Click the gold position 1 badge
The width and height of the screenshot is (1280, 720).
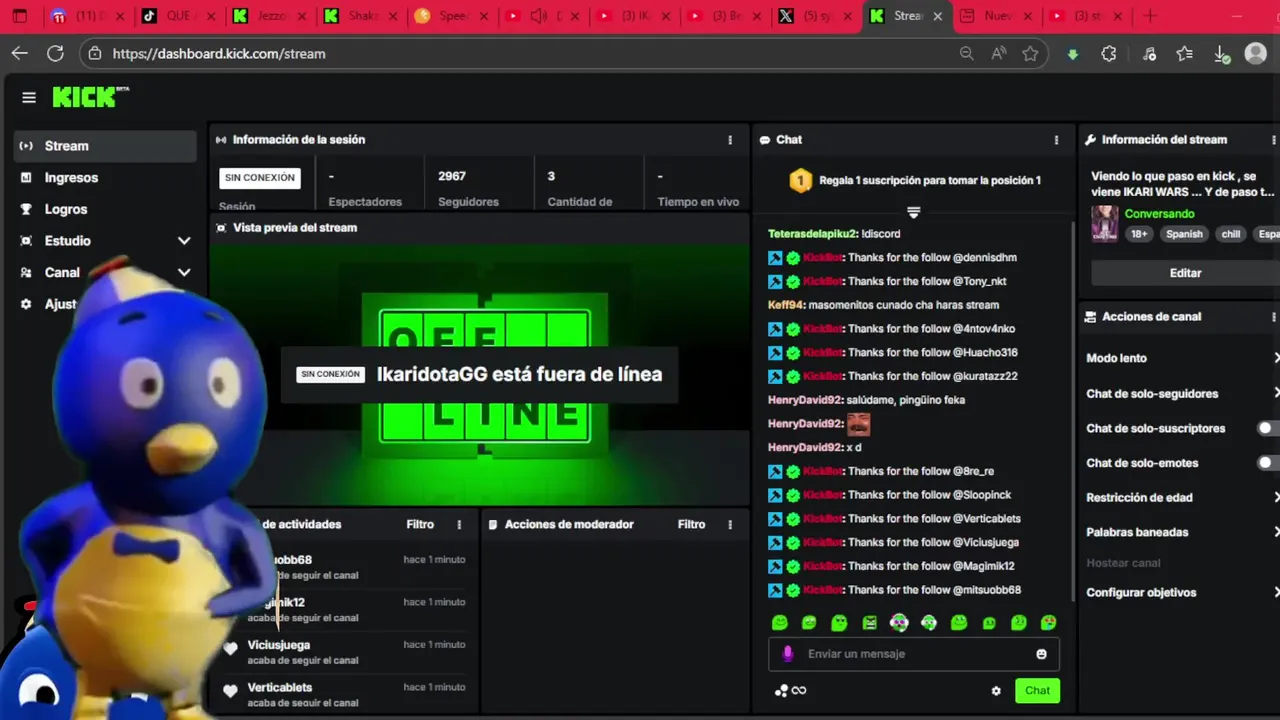pos(800,181)
